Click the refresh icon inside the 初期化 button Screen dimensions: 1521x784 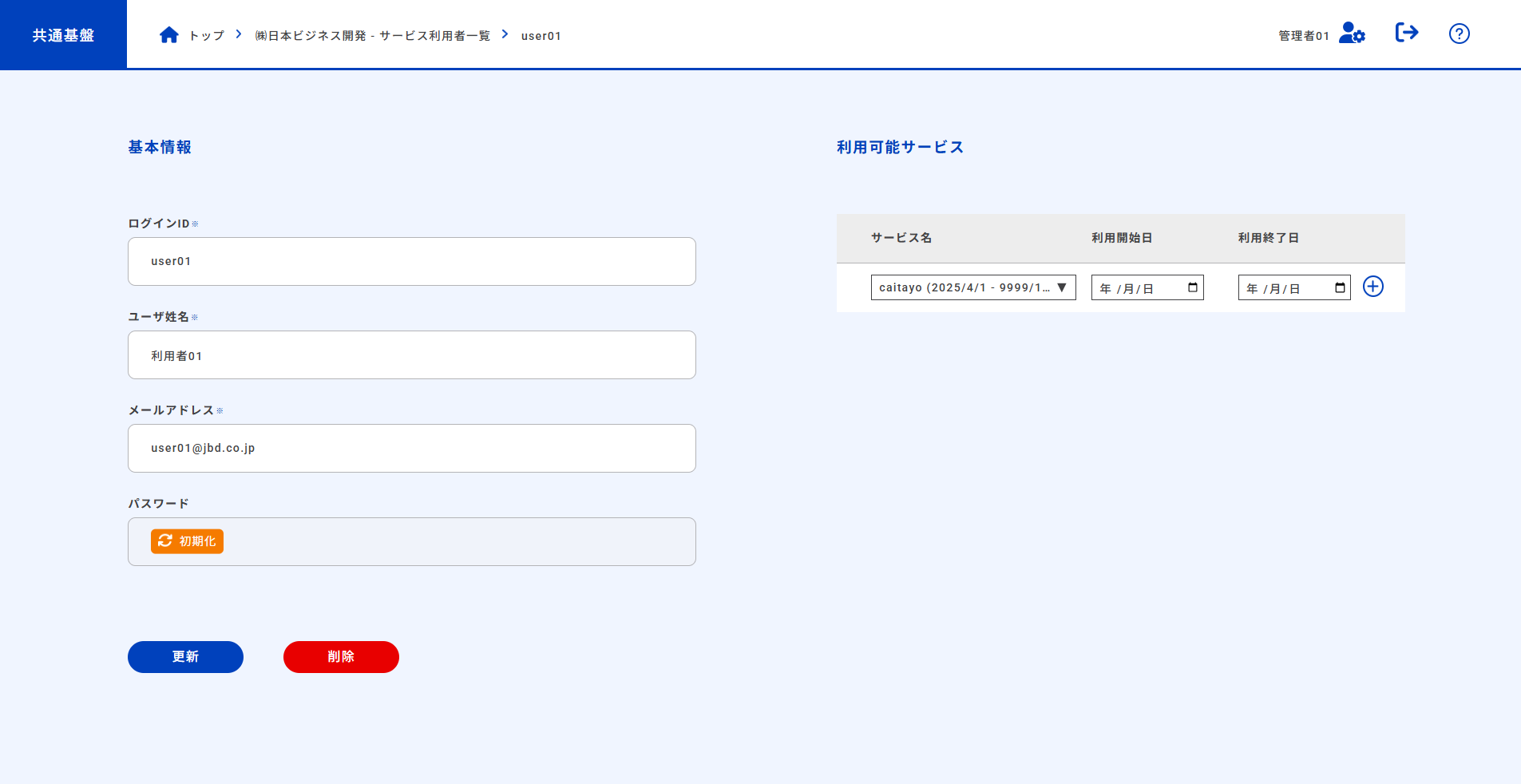pos(165,541)
